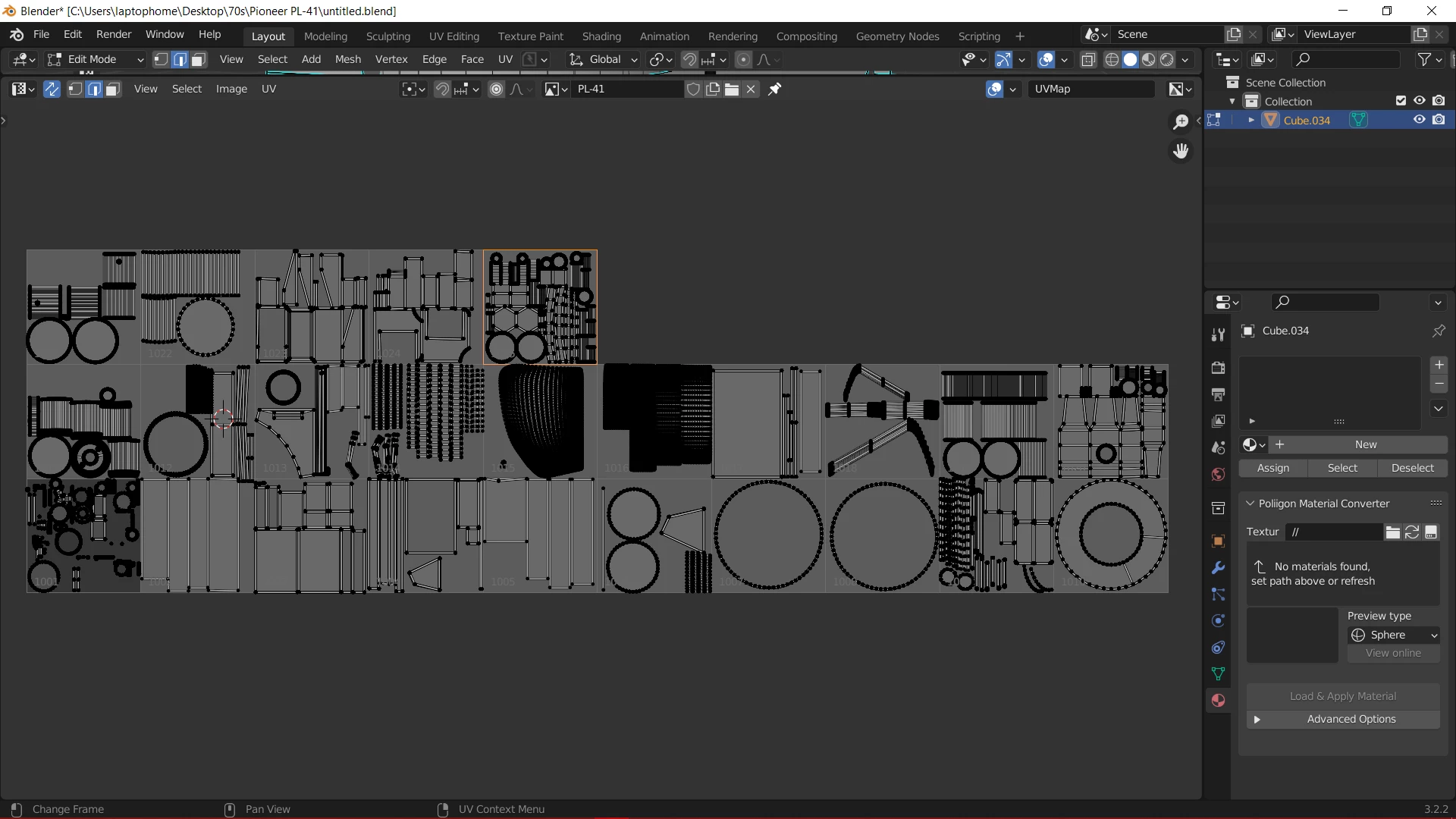The height and width of the screenshot is (819, 1456).
Task: Toggle viewport visibility eye of Cube.034
Action: 1419,120
